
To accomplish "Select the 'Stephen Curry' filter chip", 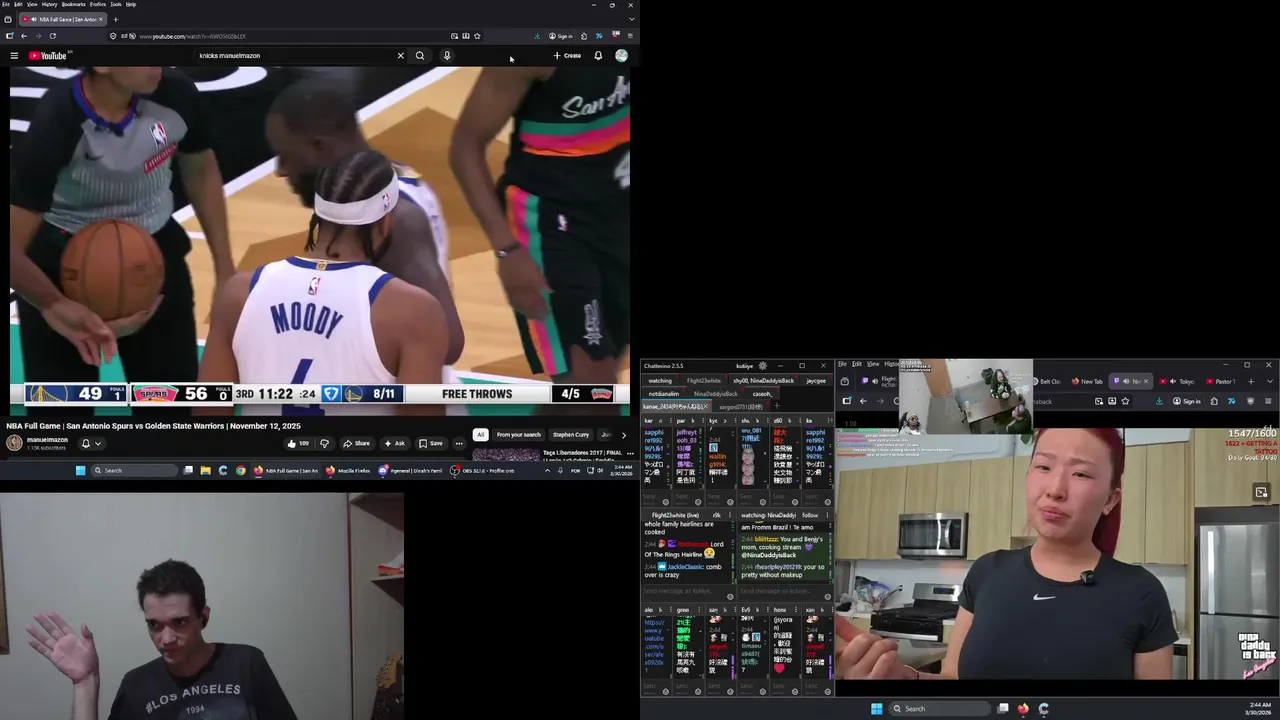I will [571, 435].
